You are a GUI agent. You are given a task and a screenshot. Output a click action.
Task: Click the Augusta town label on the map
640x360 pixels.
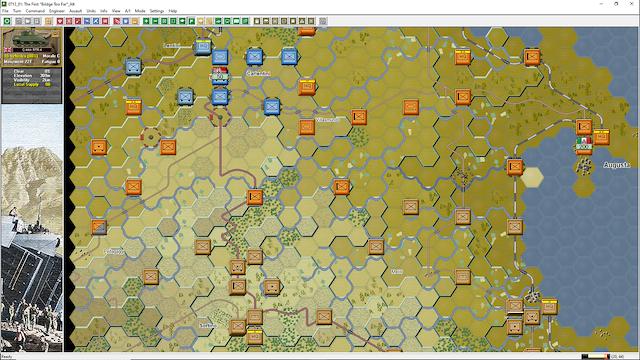tap(616, 165)
